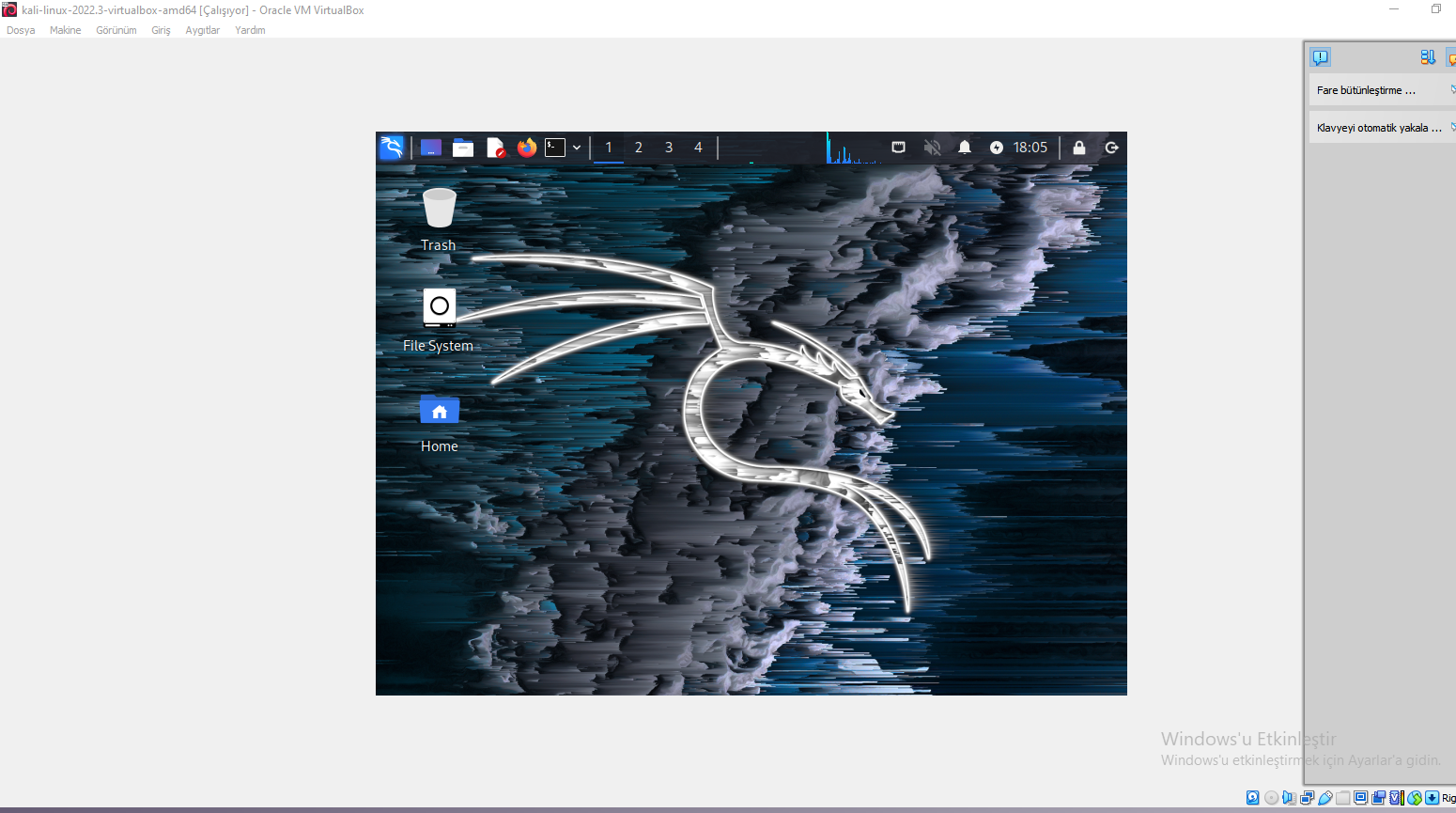Screen dimensions: 1456x813
Task: Click the sort notifications arrow icon
Action: click(x=1428, y=57)
